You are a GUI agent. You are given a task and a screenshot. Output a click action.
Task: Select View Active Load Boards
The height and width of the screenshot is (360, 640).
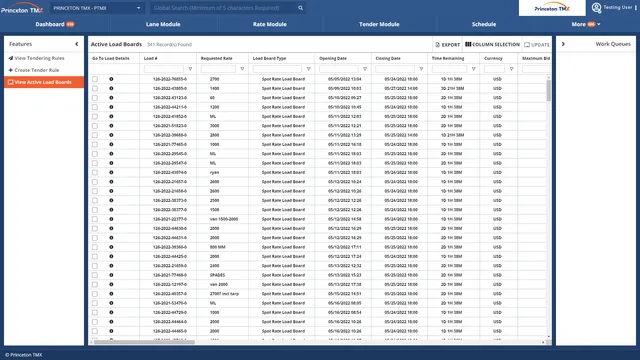pos(44,82)
